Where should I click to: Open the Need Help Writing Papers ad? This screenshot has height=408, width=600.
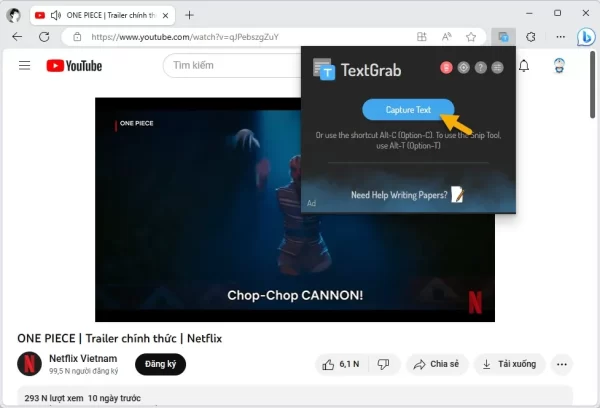pyautogui.click(x=408, y=195)
